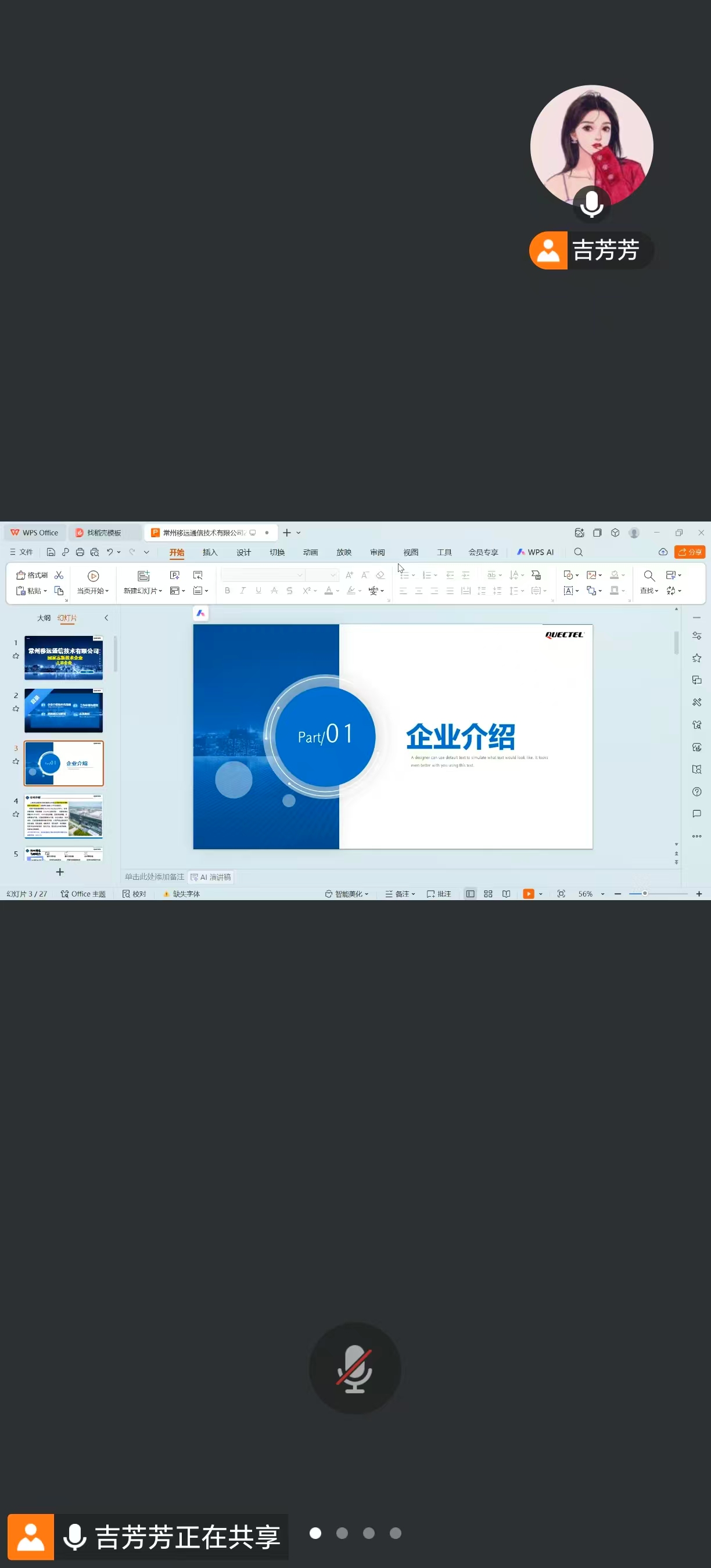Start slideshow from current slide
711x1568 pixels.
[93, 576]
